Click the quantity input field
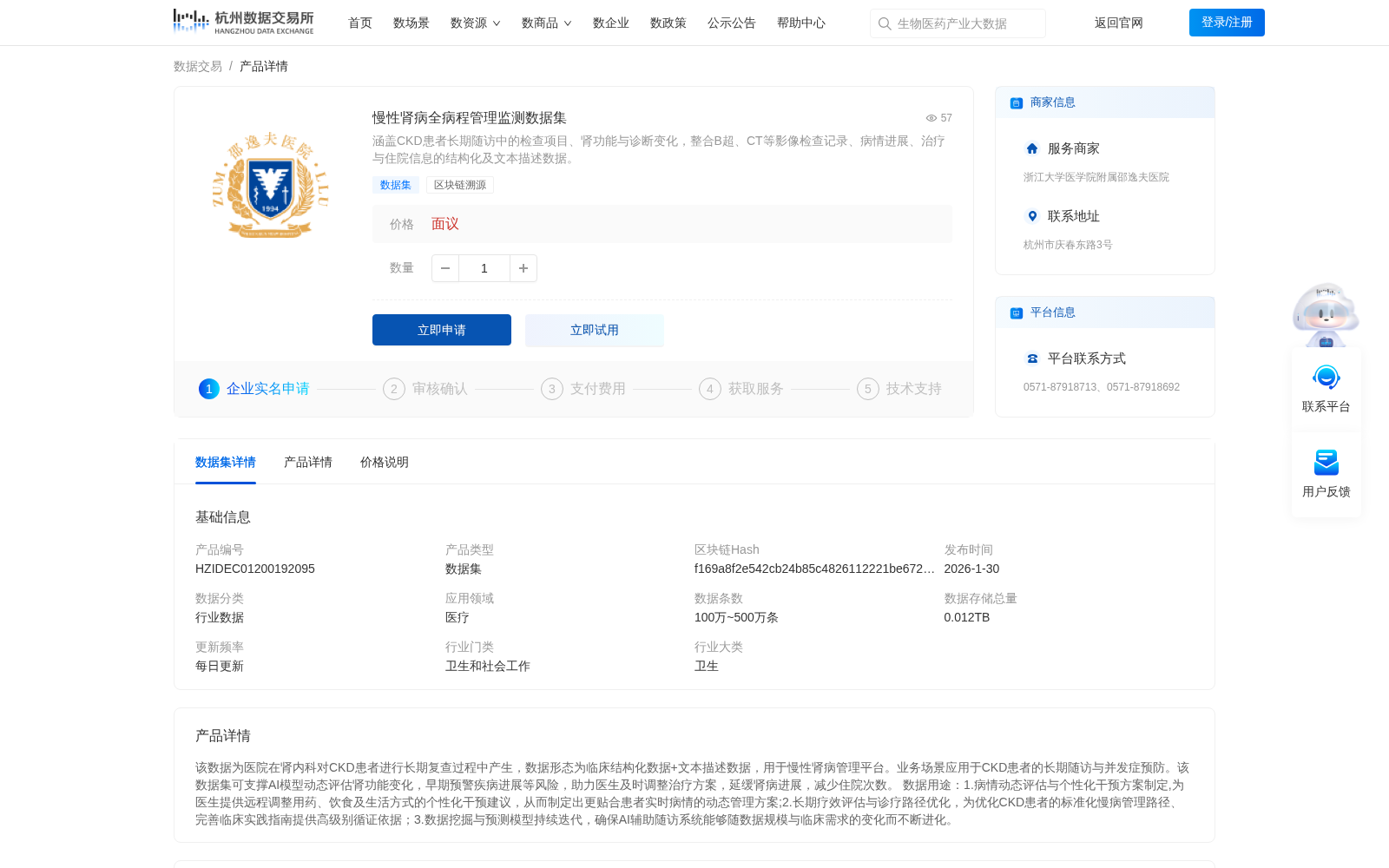 tap(484, 268)
